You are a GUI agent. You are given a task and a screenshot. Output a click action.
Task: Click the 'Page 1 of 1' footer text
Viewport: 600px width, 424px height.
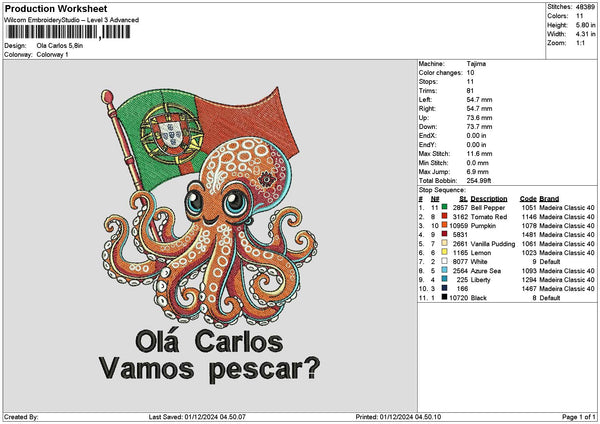(579, 417)
